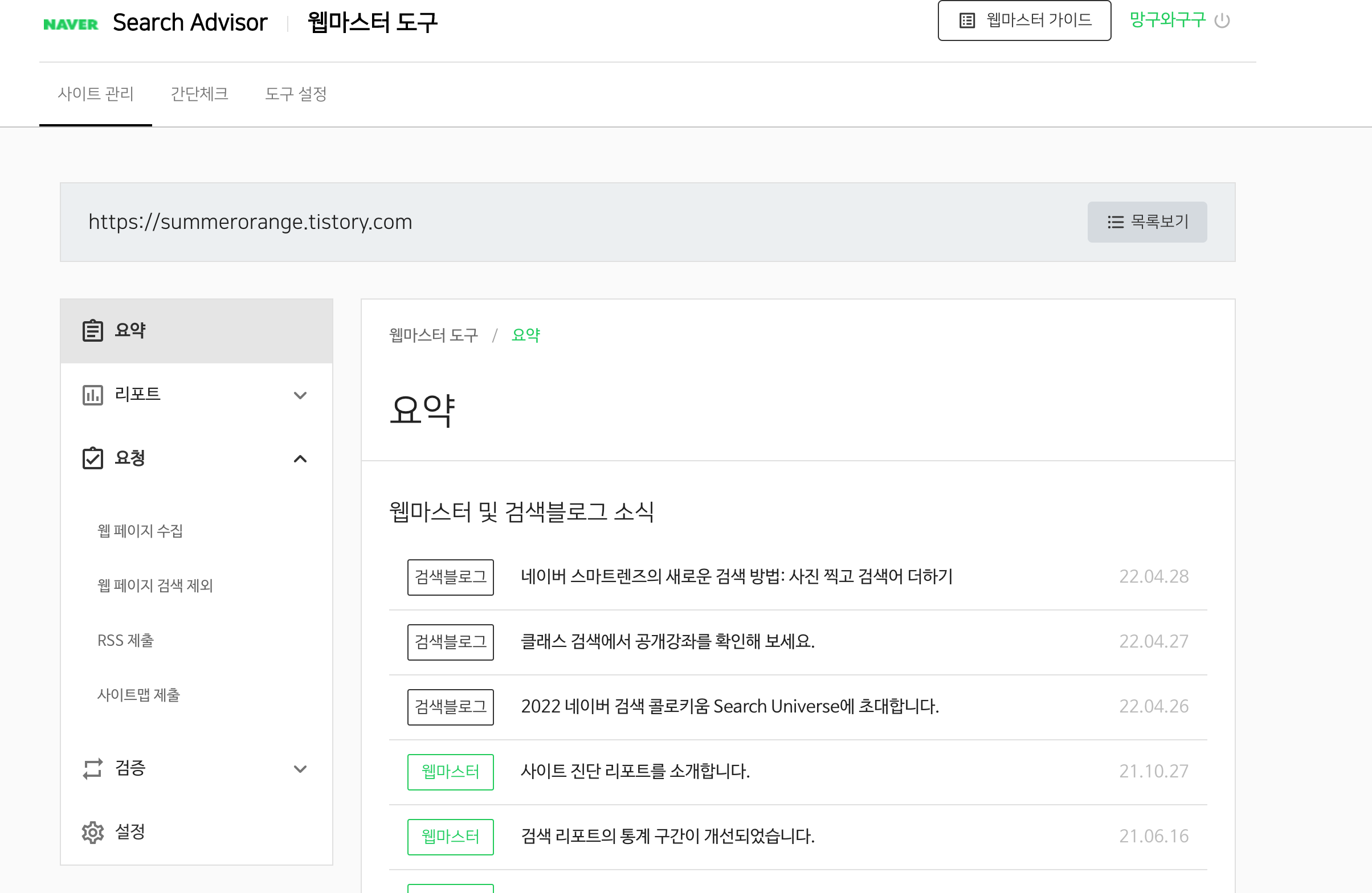The height and width of the screenshot is (893, 1372).
Task: Switch to 간단체크 tab
Action: coord(199,94)
